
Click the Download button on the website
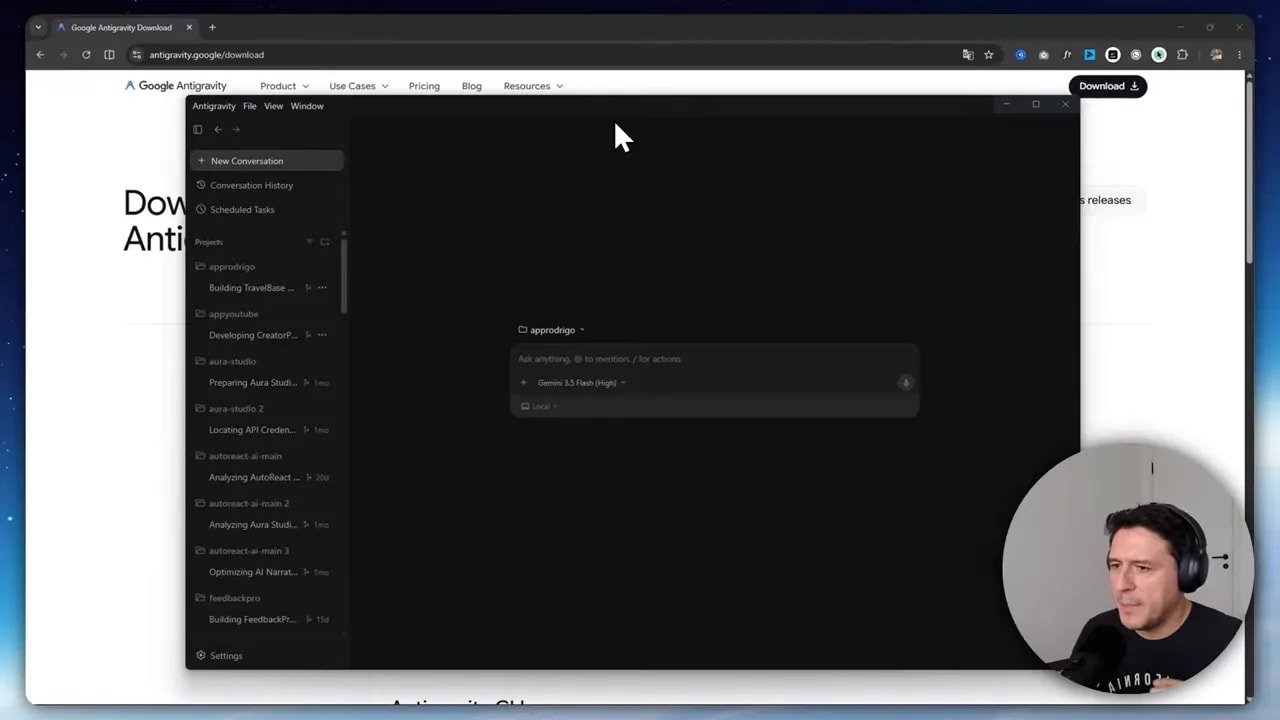1108,86
